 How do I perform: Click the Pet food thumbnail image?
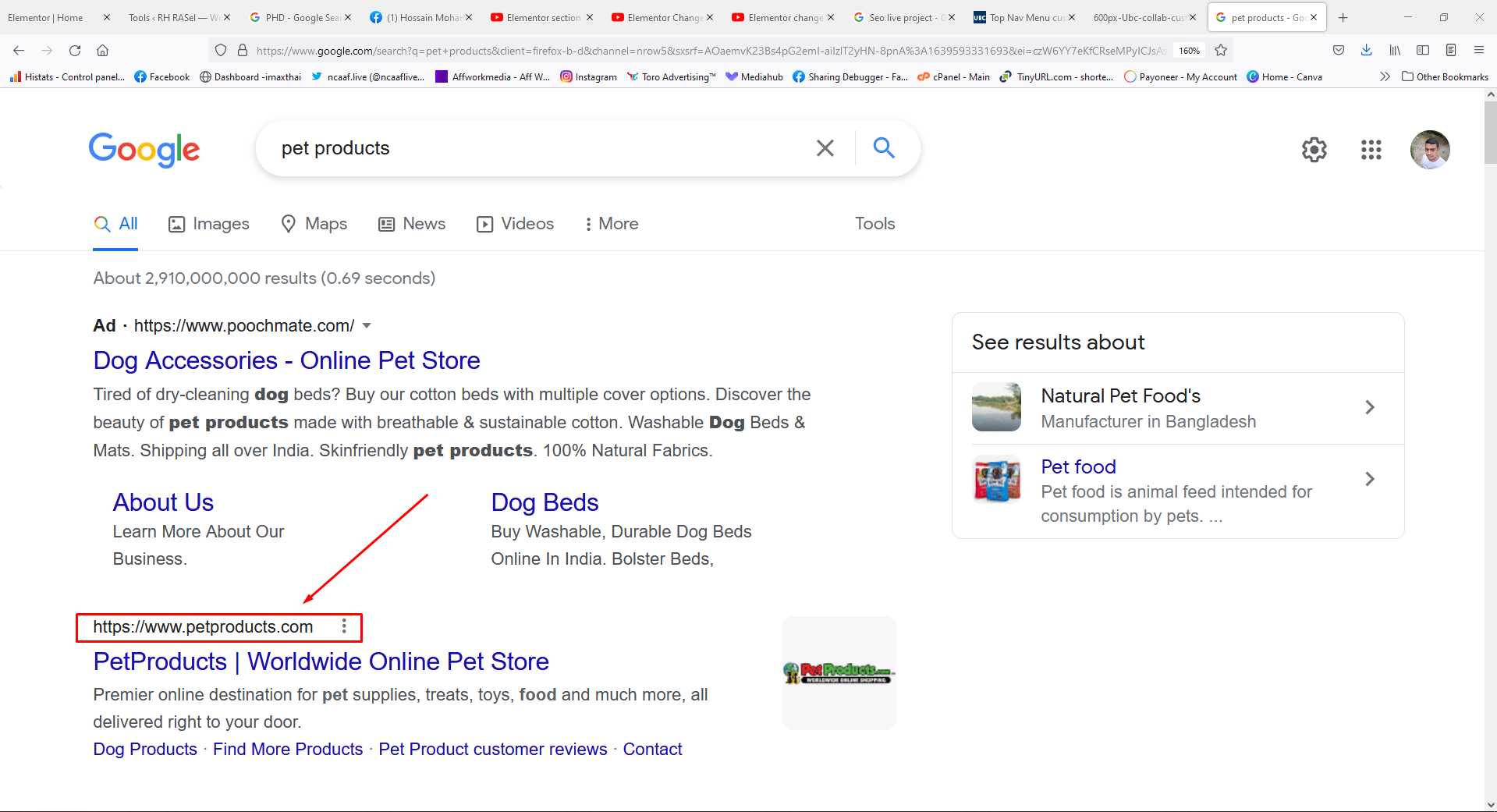(996, 479)
